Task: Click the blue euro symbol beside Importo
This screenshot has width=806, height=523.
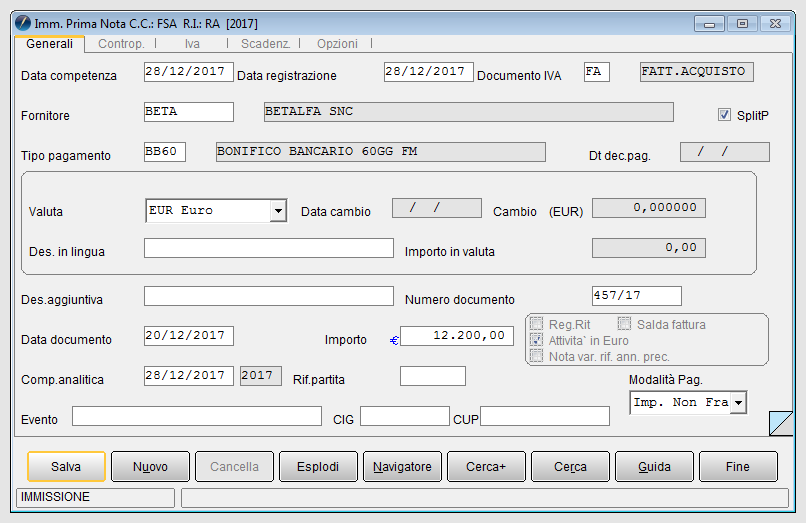Action: tap(394, 340)
